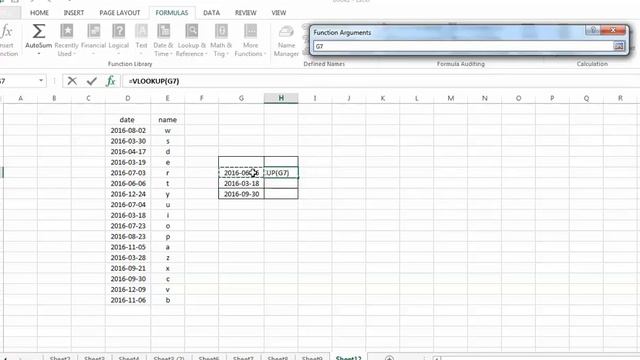The width and height of the screenshot is (640, 360).
Task: Select cell with date 2016-09-21
Action: coord(128,269)
